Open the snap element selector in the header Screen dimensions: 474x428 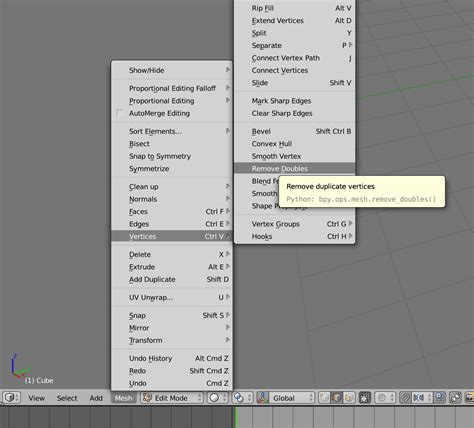(x=422, y=398)
